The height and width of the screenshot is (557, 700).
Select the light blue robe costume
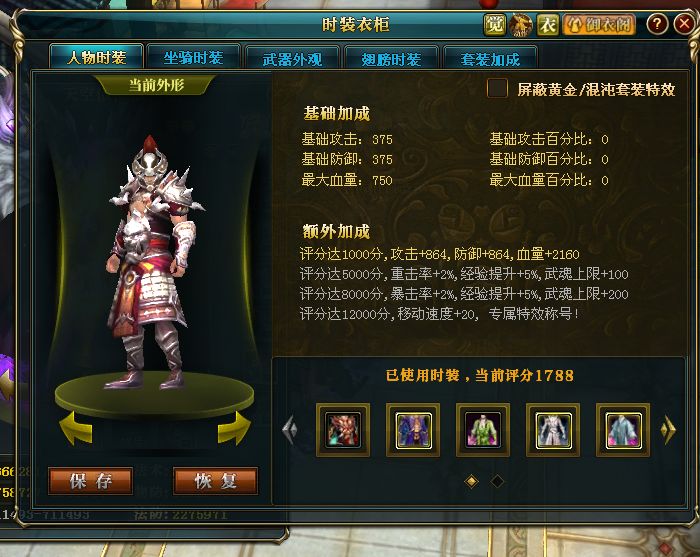tap(623, 430)
